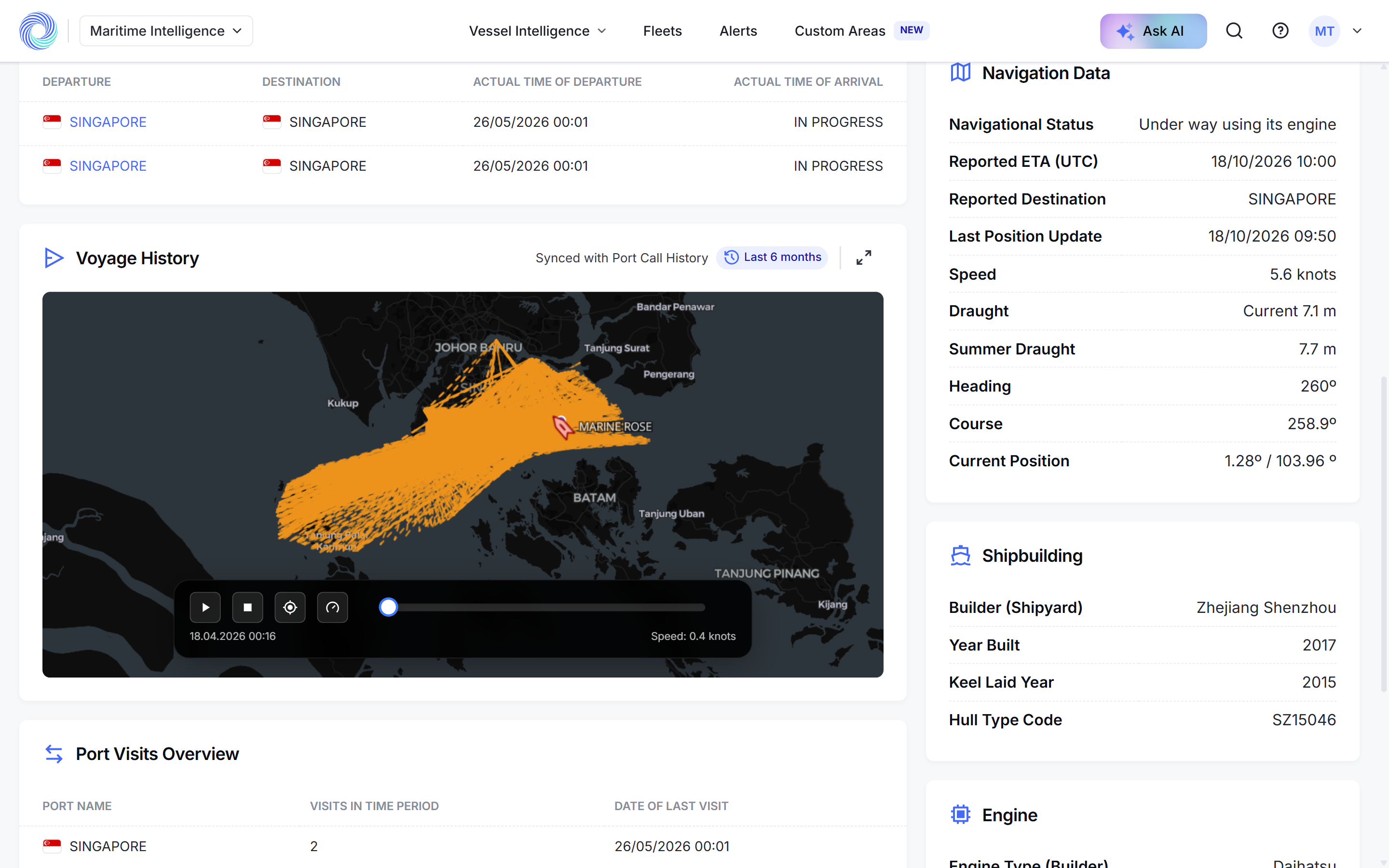Click Navigational Status value text
This screenshot has width=1389, height=868.
[x=1237, y=124]
